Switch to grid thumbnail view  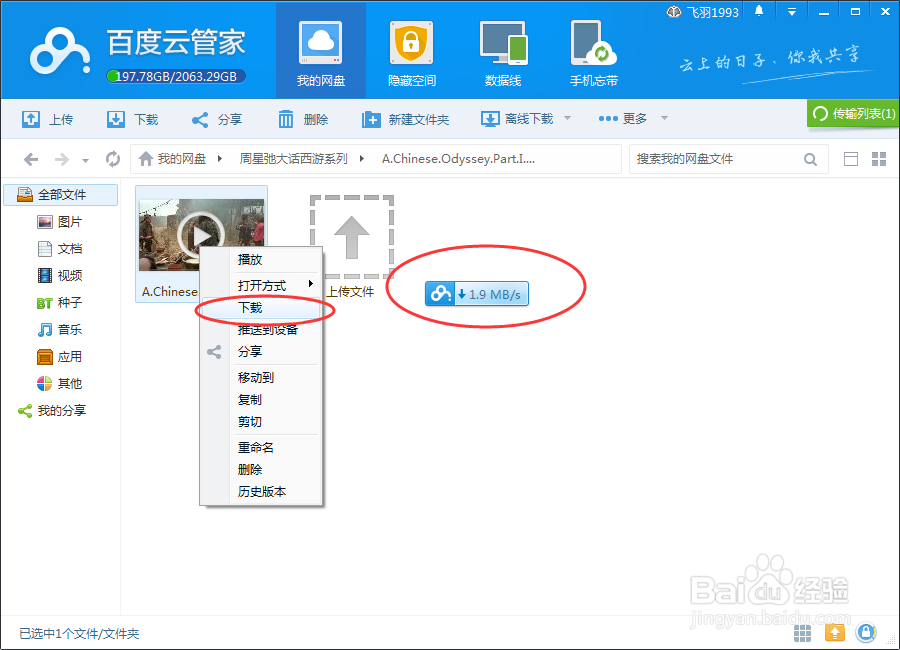pos(879,159)
